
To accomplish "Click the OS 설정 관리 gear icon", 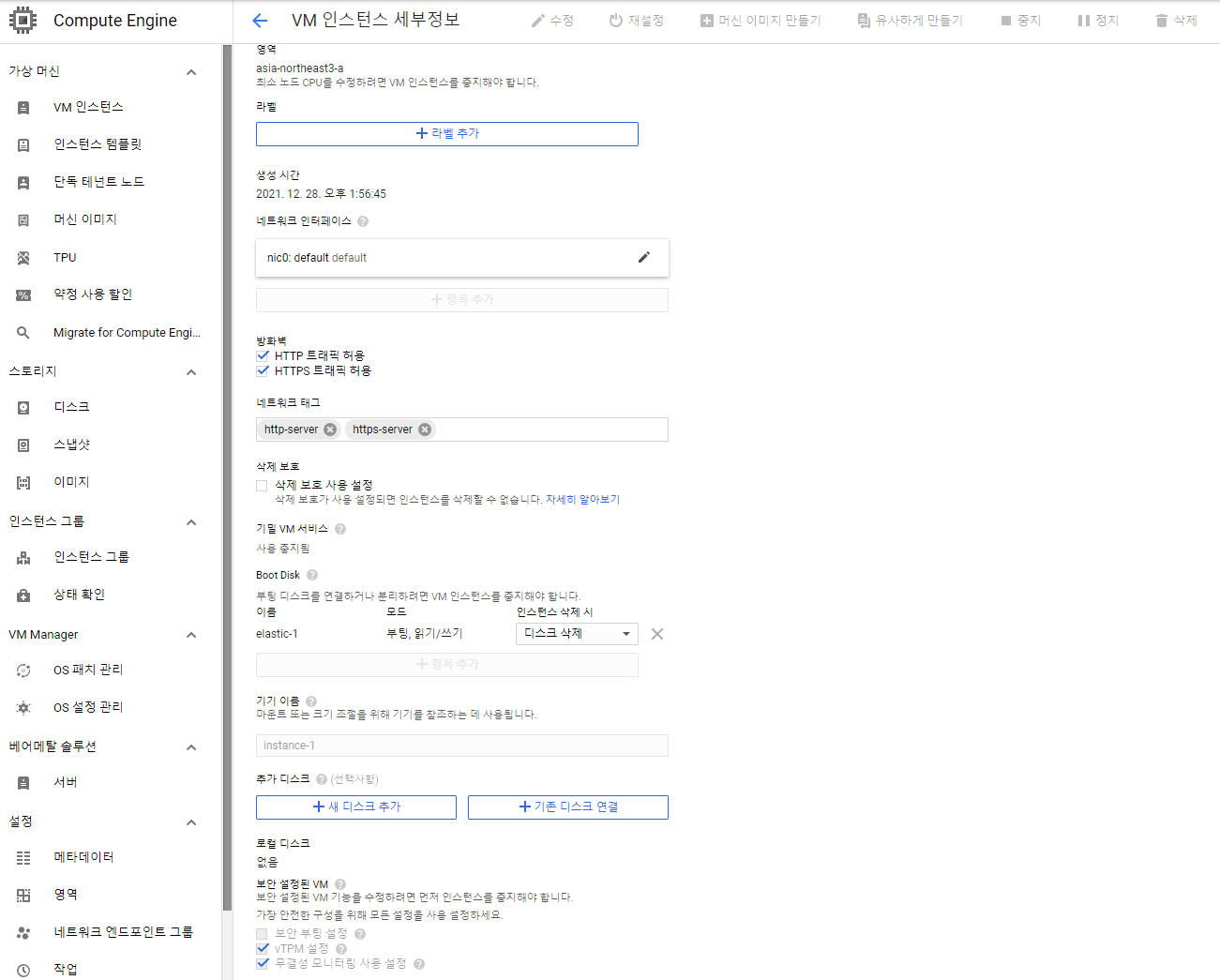I will point(23,708).
